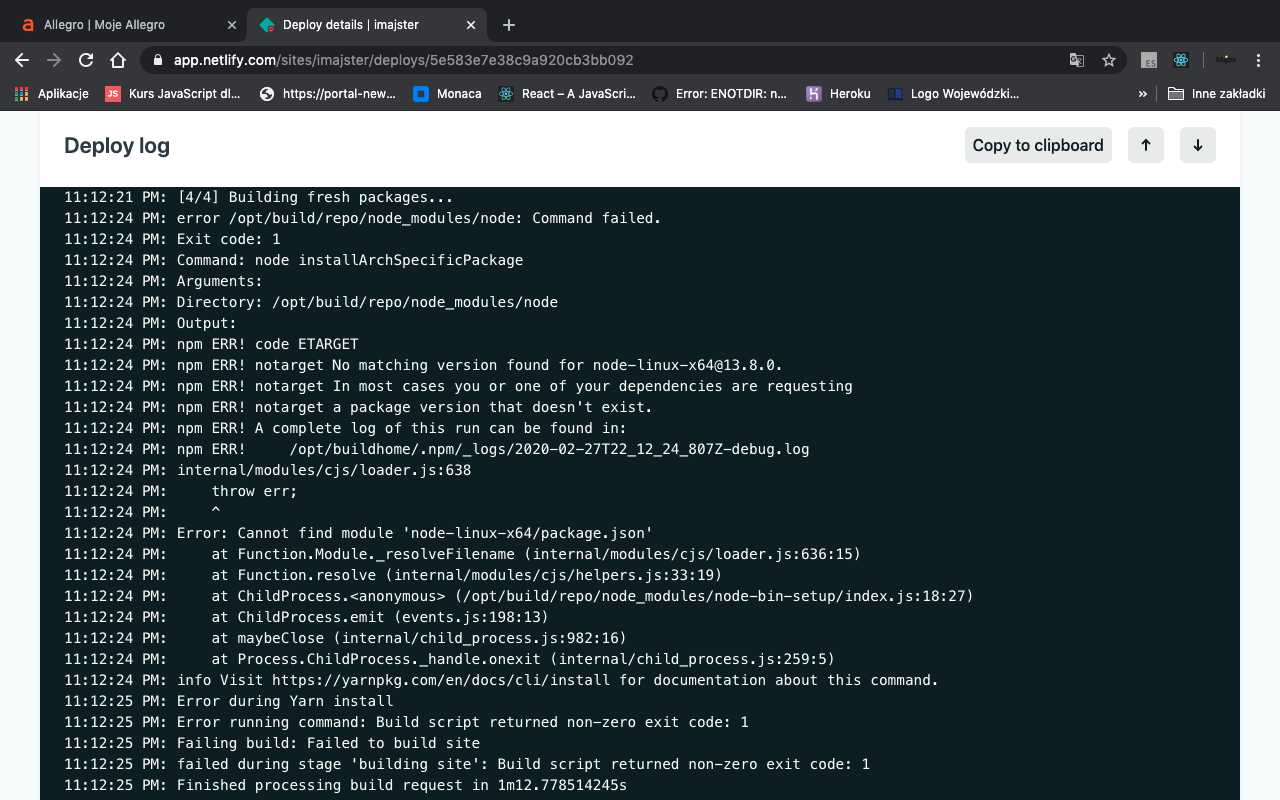This screenshot has height=800, width=1280.
Task: Open the Heroku bookmark
Action: [838, 93]
